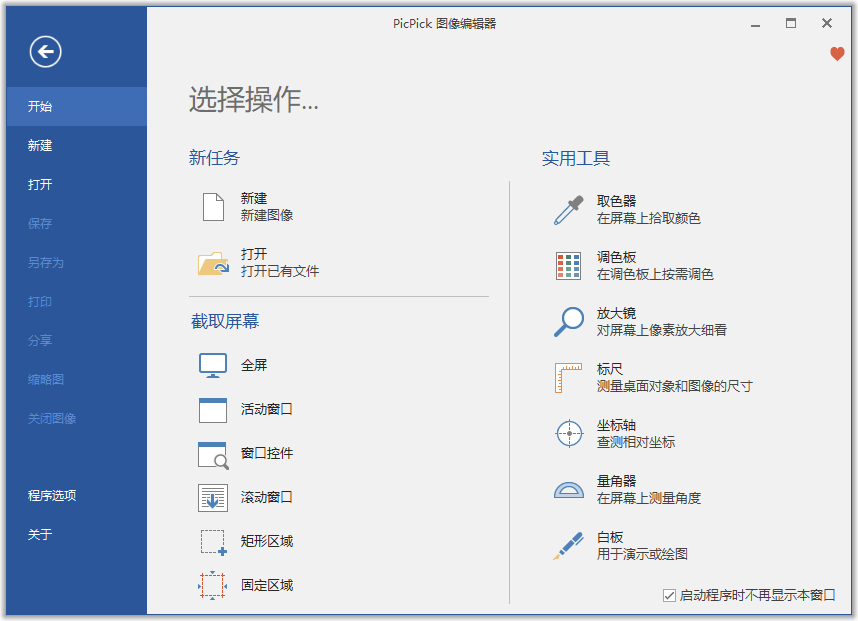Launch 坐标轴 via its label
Image resolution: width=858 pixels, height=621 pixels.
coord(617,425)
